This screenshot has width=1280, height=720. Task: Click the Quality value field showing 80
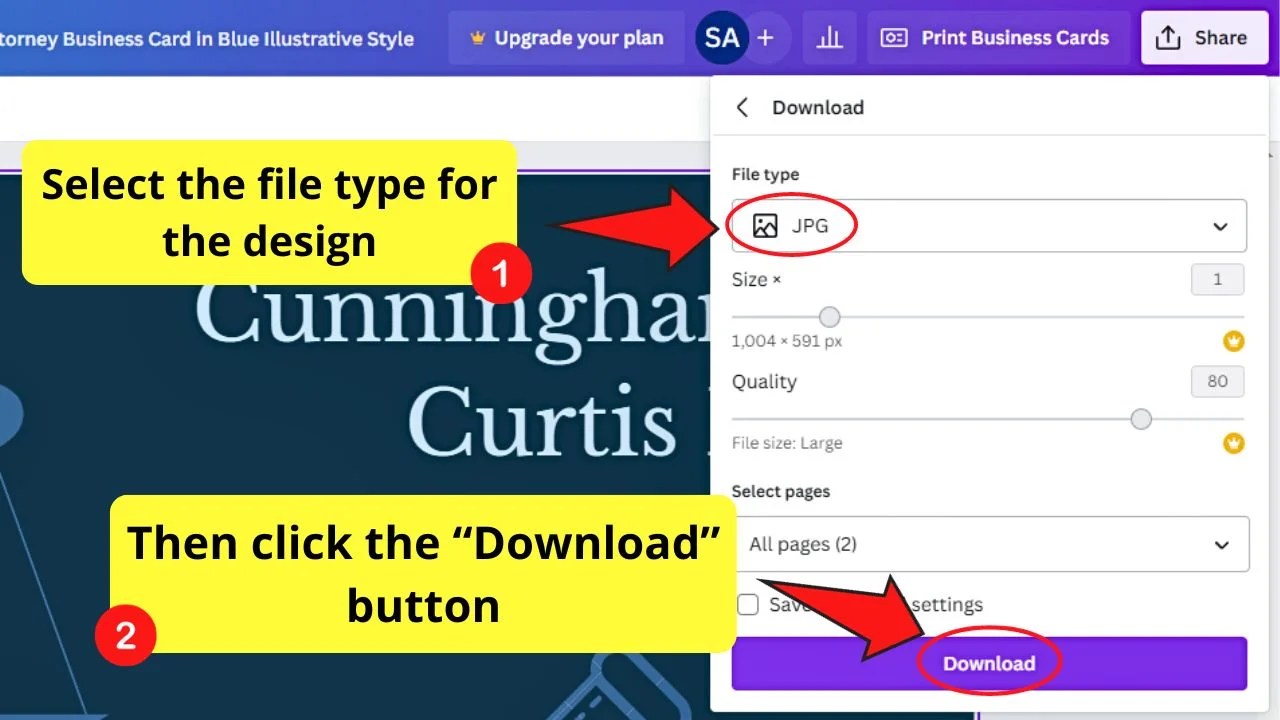[x=1217, y=381]
